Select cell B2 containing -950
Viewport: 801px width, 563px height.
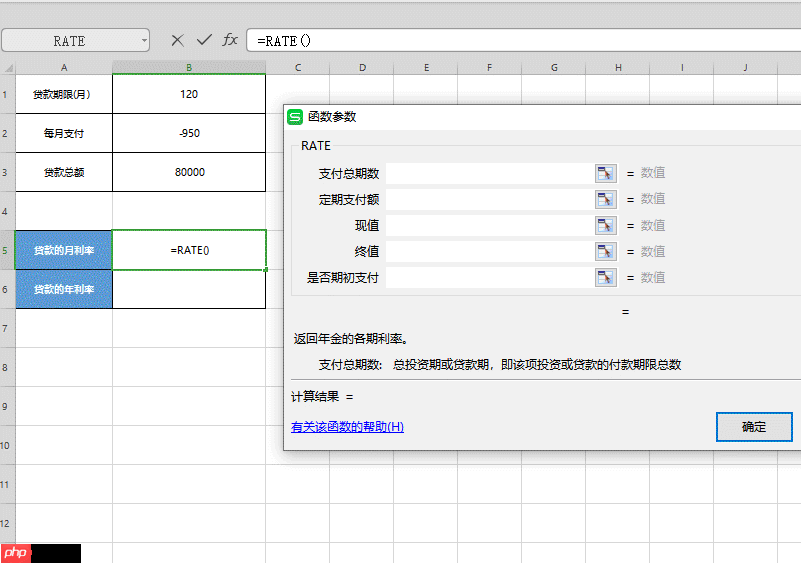(x=189, y=133)
